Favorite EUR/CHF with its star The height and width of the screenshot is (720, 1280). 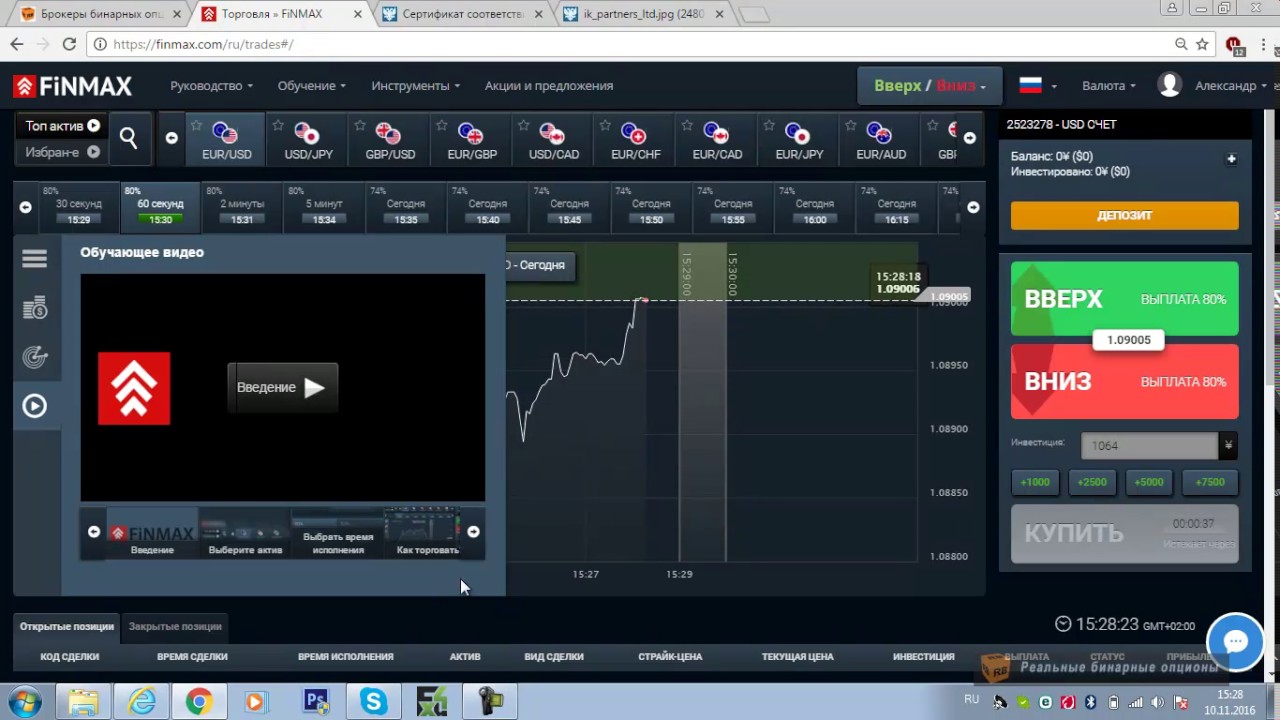pos(605,126)
